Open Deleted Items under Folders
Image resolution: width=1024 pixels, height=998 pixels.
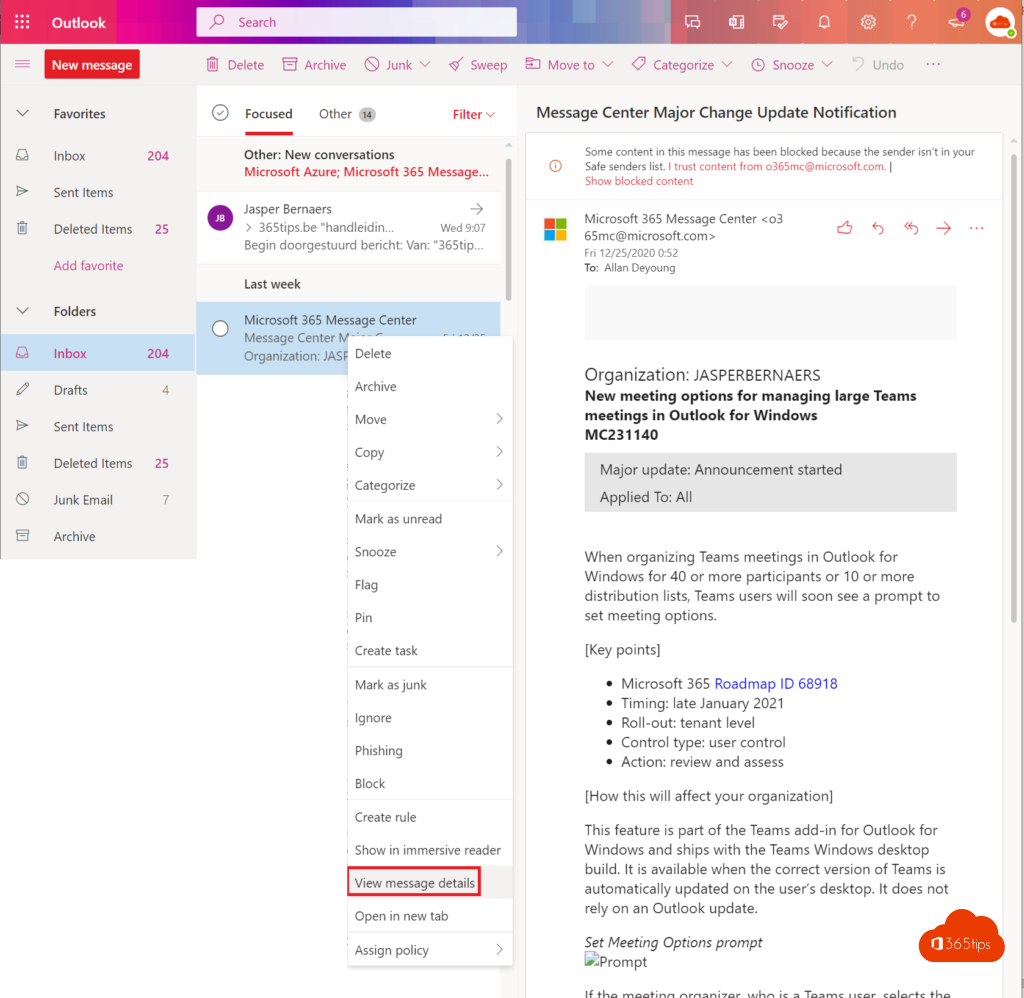pos(98,463)
